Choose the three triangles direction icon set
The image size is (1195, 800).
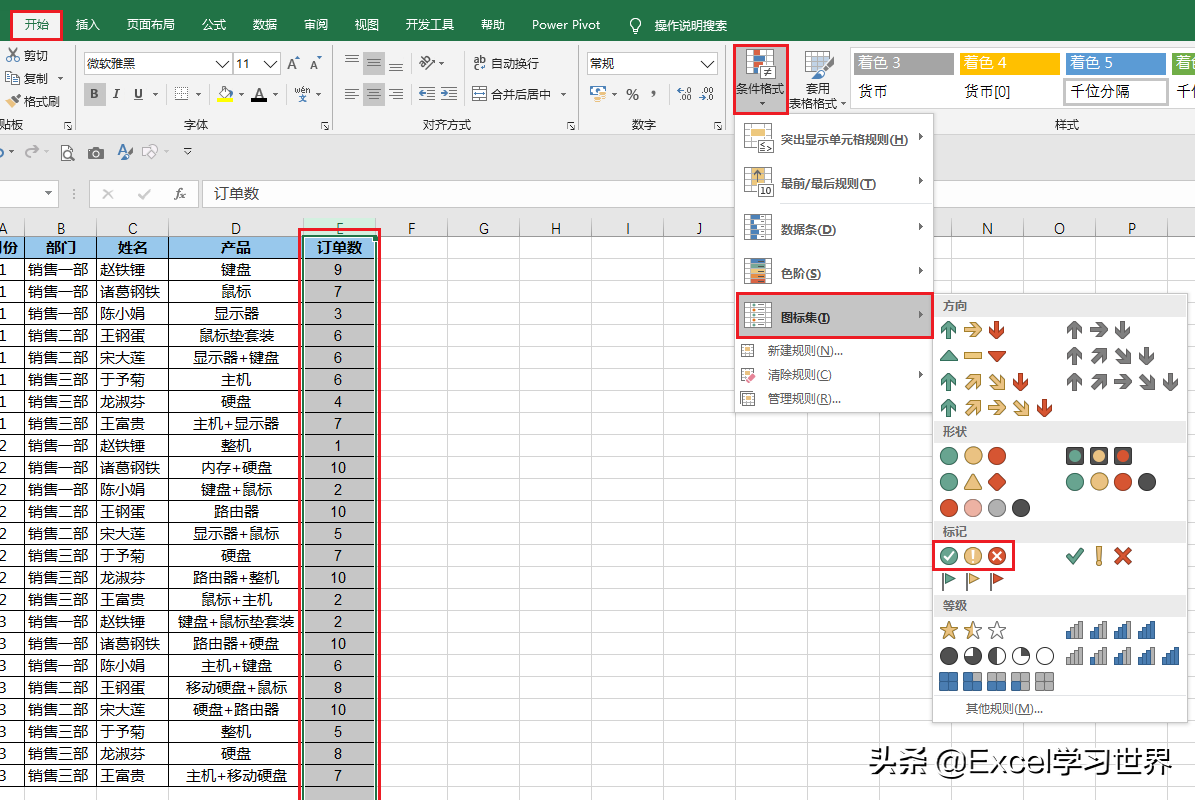tap(972, 355)
